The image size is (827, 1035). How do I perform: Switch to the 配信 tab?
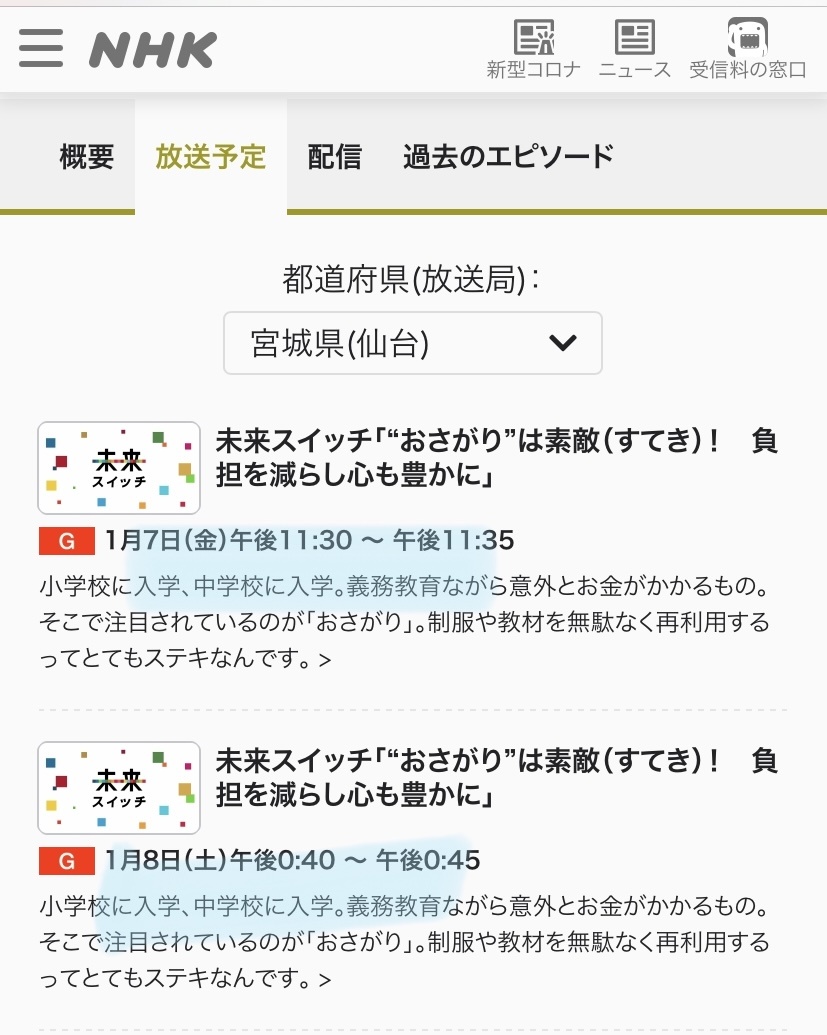click(334, 157)
